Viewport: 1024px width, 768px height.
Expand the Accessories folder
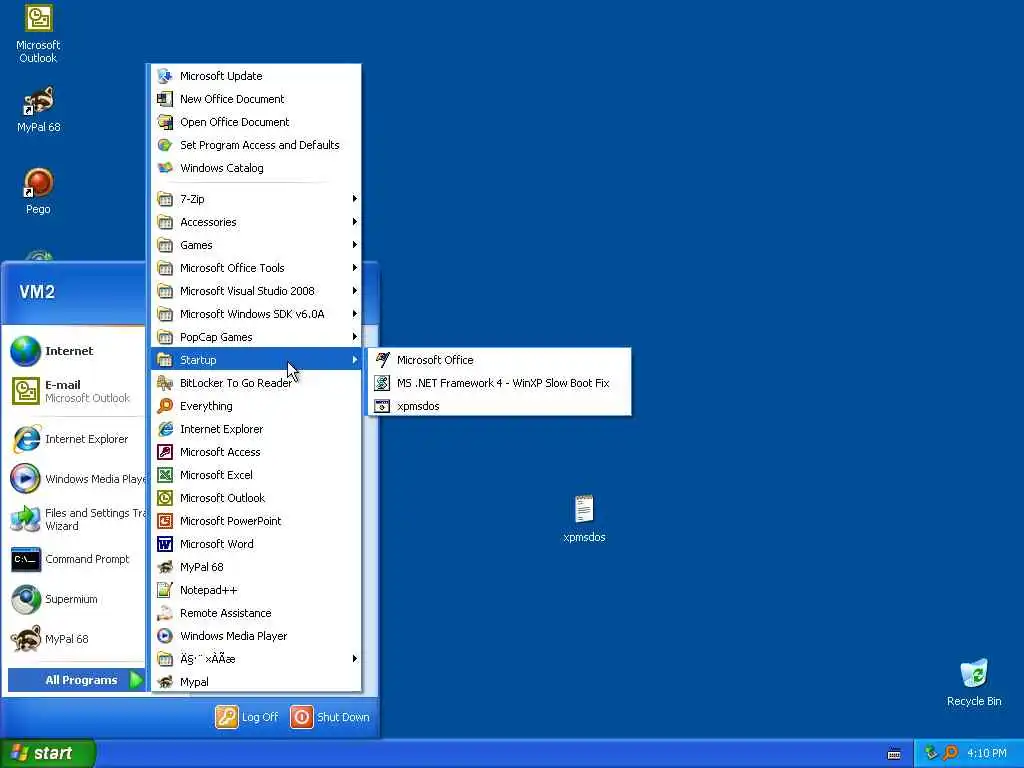pyautogui.click(x=256, y=222)
